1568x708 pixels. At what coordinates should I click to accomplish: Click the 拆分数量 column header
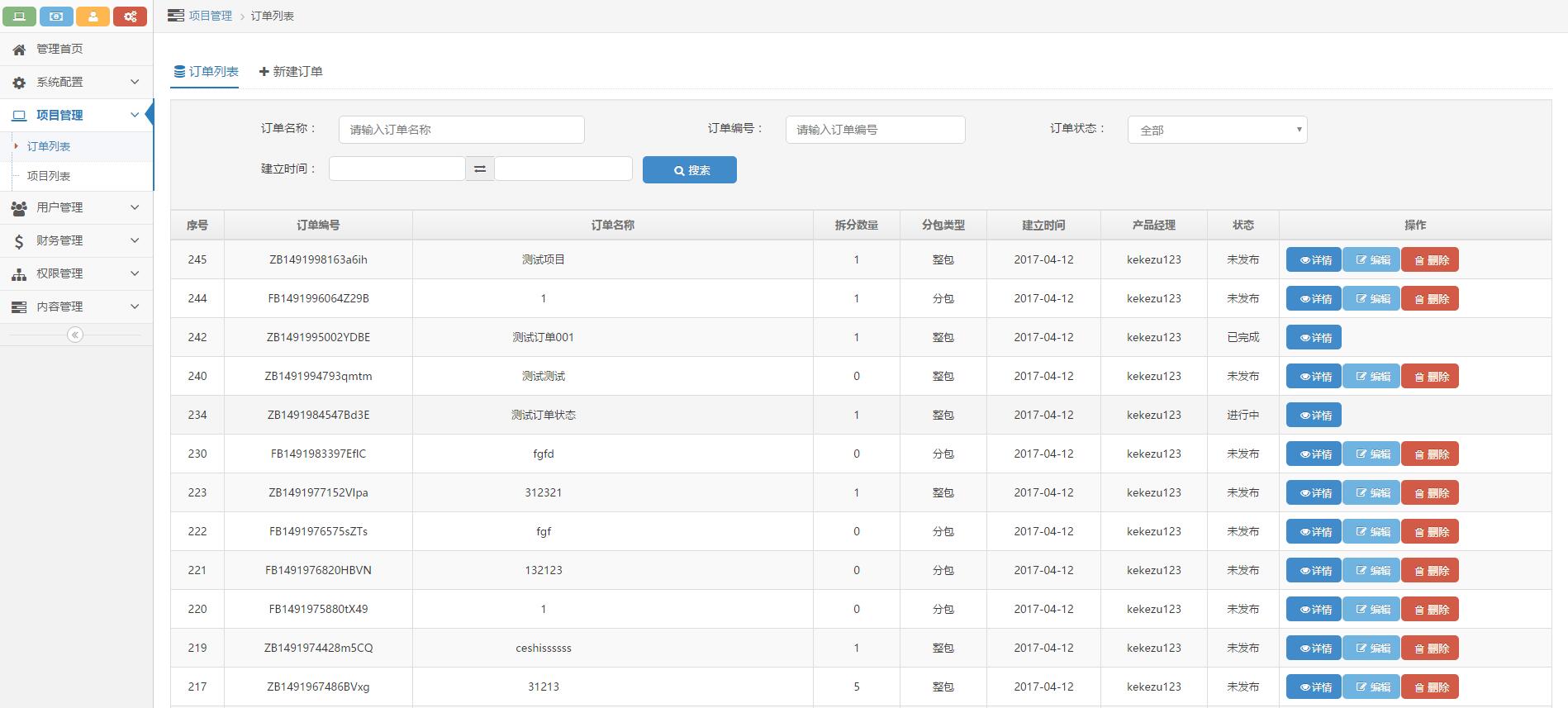[856, 225]
